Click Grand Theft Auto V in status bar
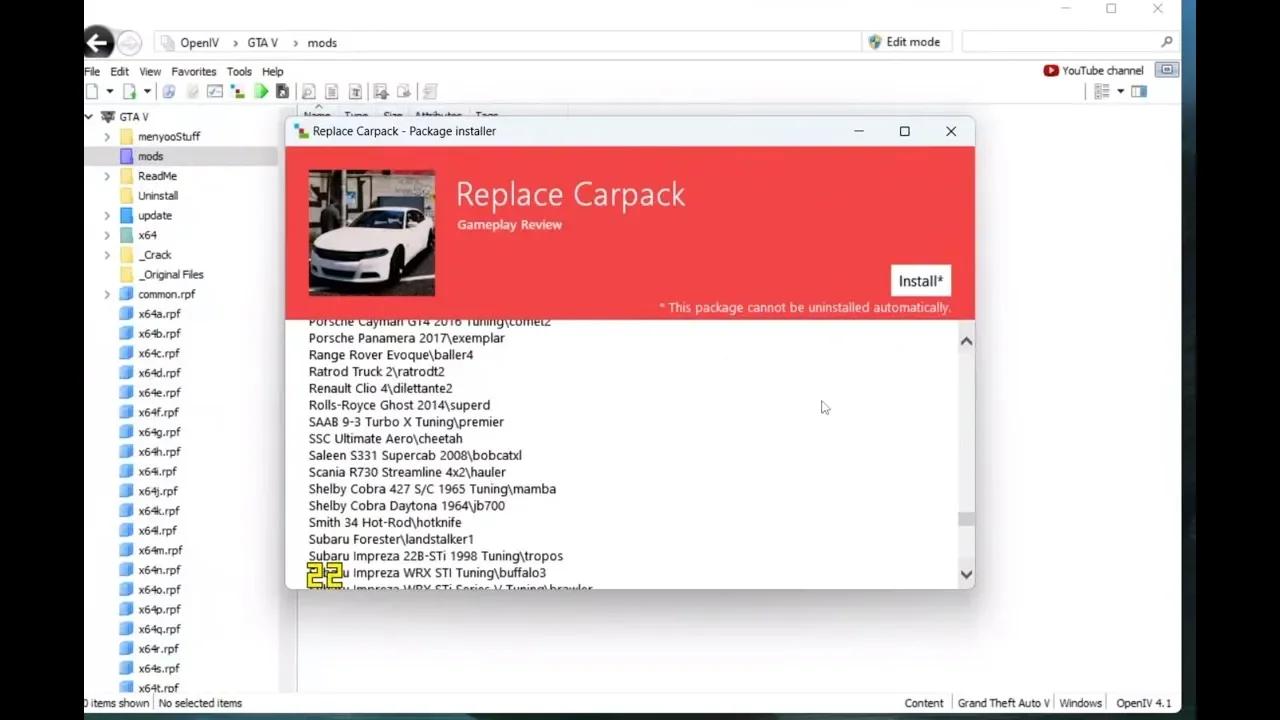The width and height of the screenshot is (1280, 720). (x=1003, y=703)
